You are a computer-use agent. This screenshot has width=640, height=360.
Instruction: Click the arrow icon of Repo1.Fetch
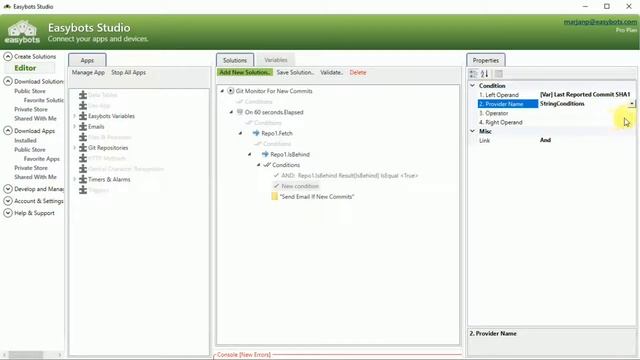[256, 133]
